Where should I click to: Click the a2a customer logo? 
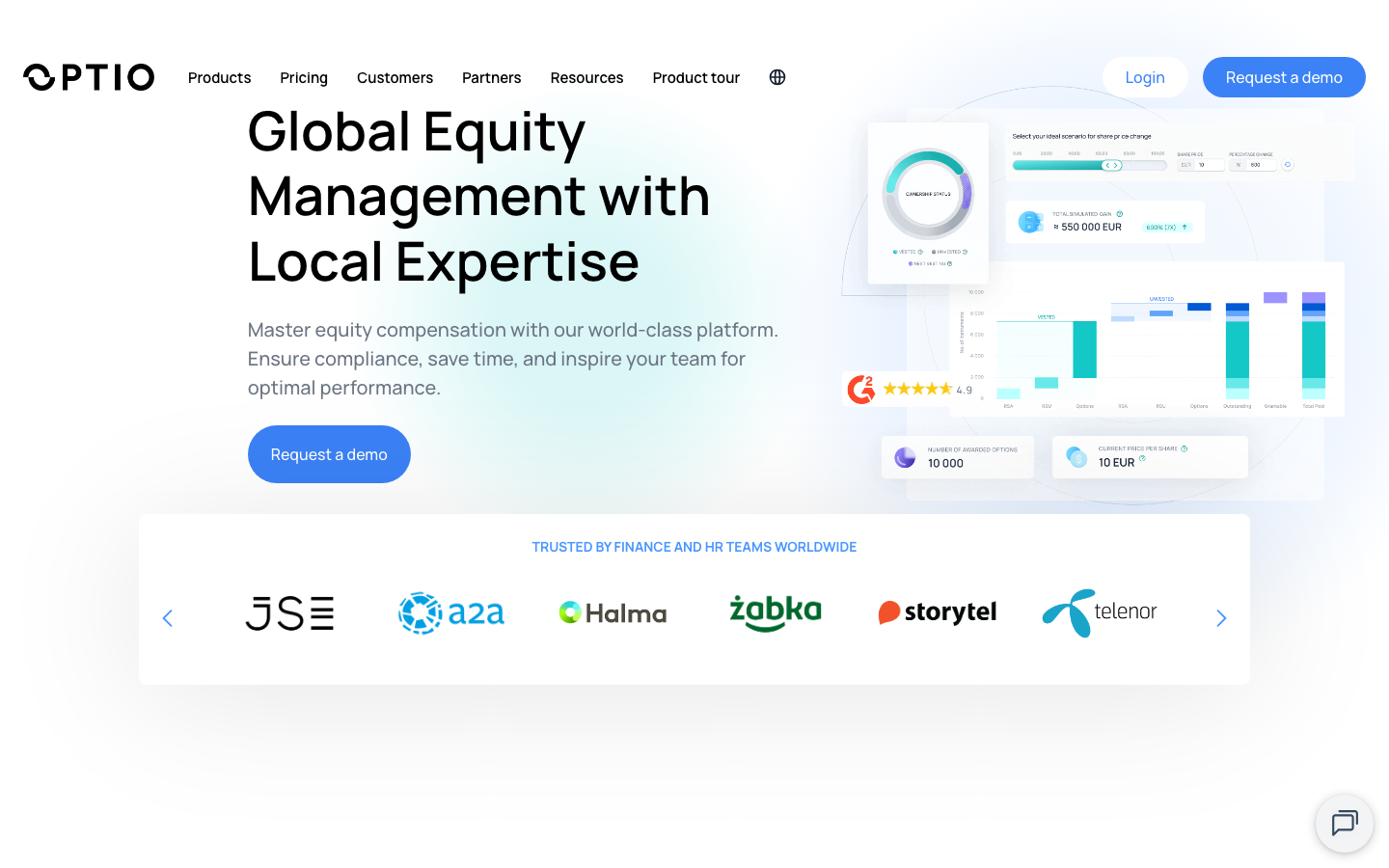(451, 613)
